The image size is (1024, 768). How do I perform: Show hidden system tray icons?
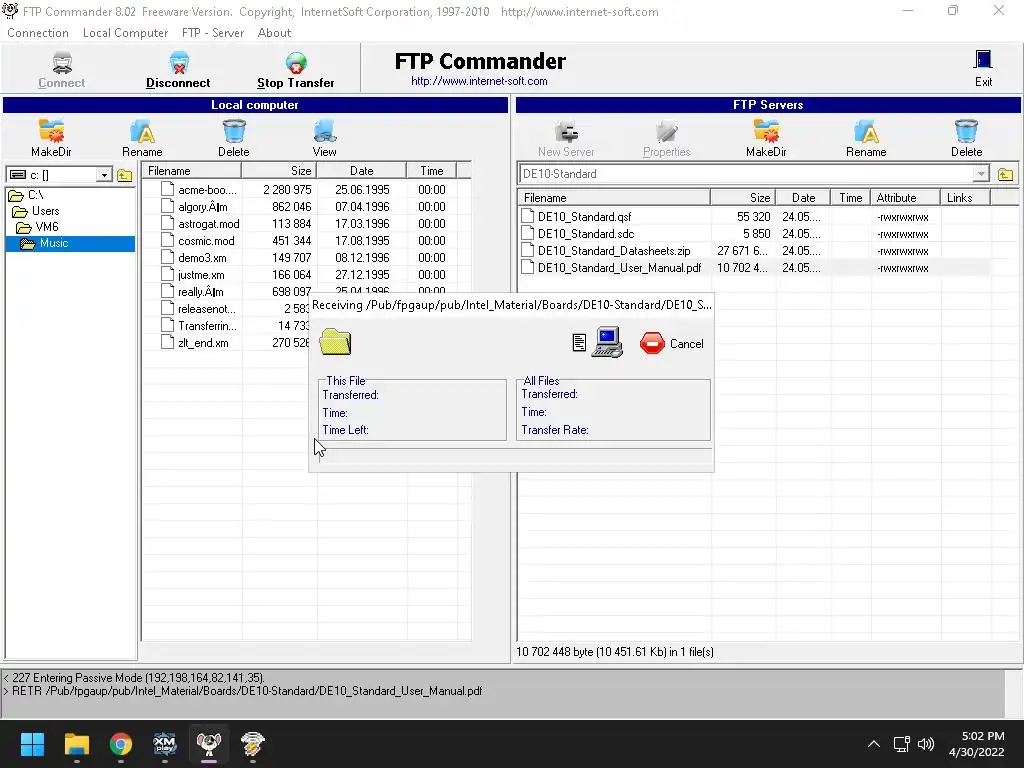874,744
